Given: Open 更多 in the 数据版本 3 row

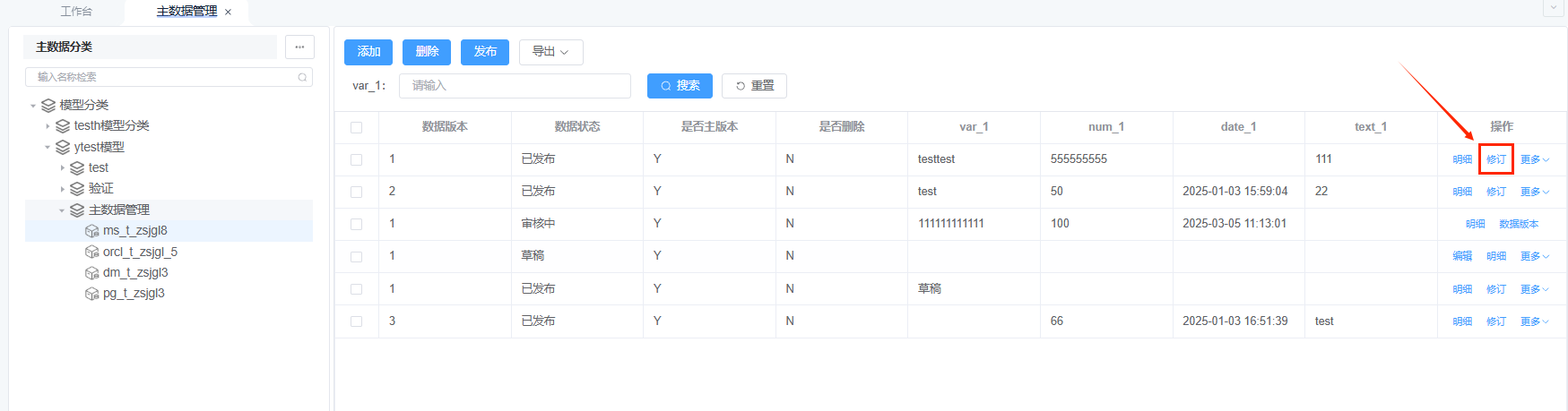Looking at the screenshot, I should (x=1535, y=321).
